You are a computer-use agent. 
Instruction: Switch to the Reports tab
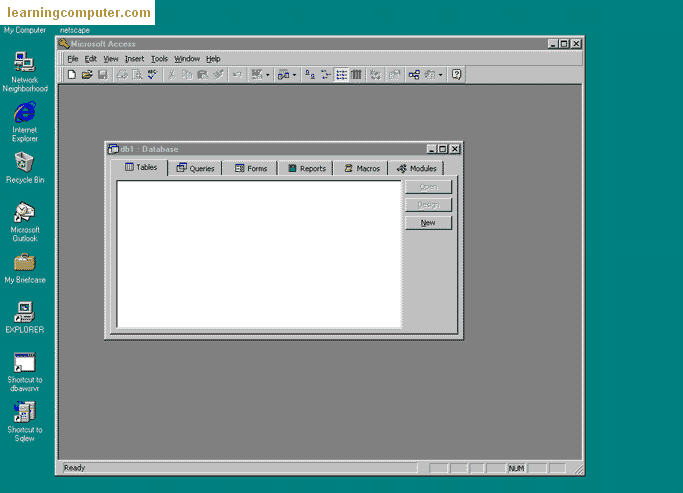click(307, 168)
